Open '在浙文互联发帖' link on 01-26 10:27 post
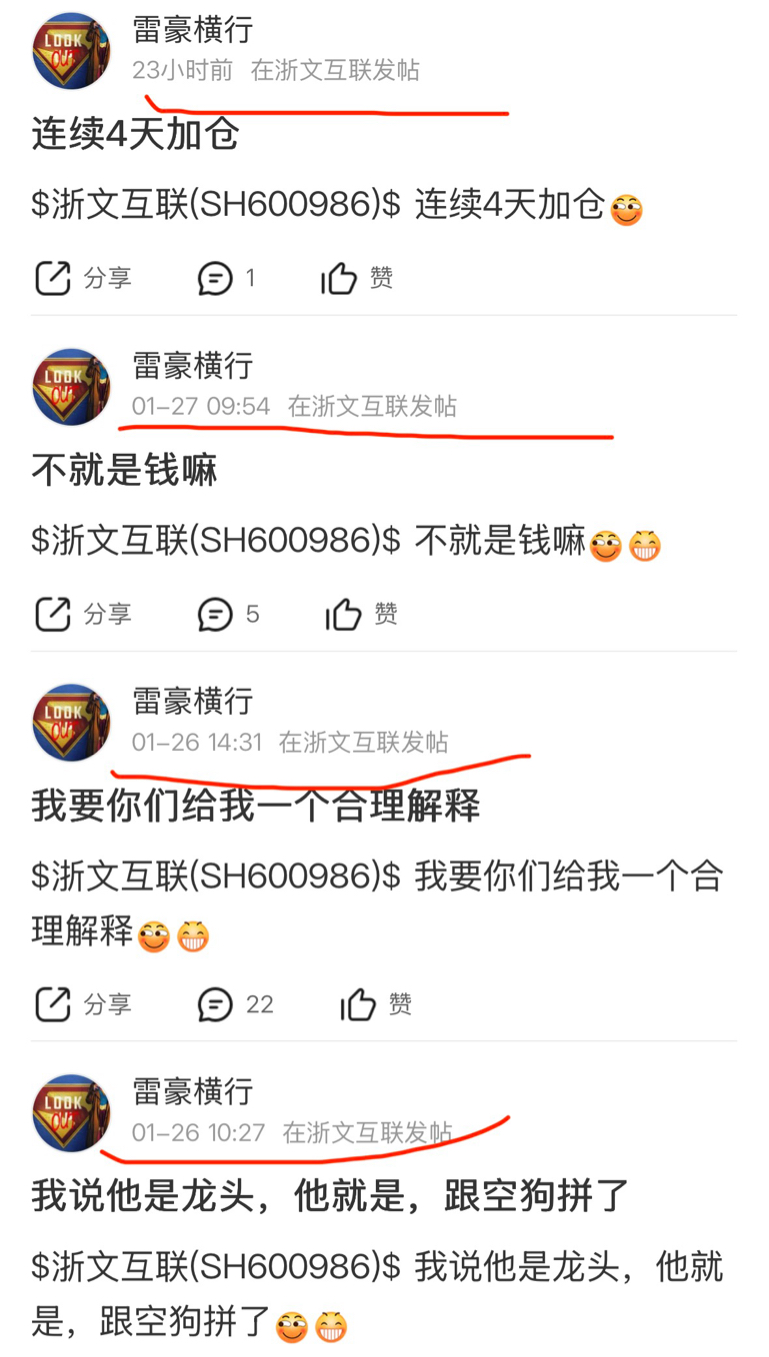769x1357 pixels. pos(367,1133)
